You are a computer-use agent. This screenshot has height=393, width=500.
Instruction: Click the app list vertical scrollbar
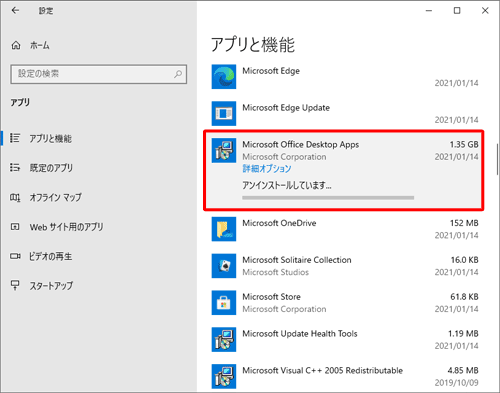[x=498, y=159]
